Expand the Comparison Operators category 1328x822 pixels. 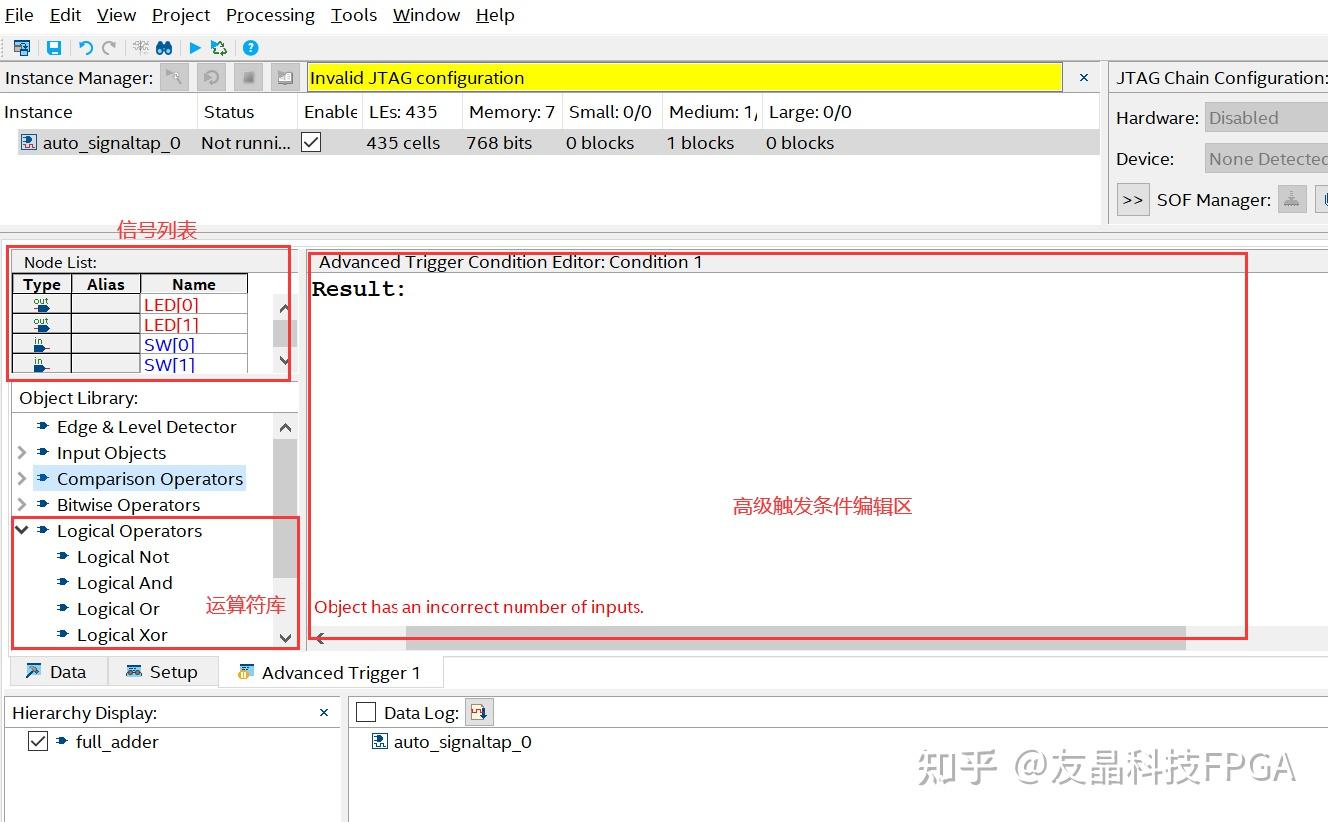point(23,478)
